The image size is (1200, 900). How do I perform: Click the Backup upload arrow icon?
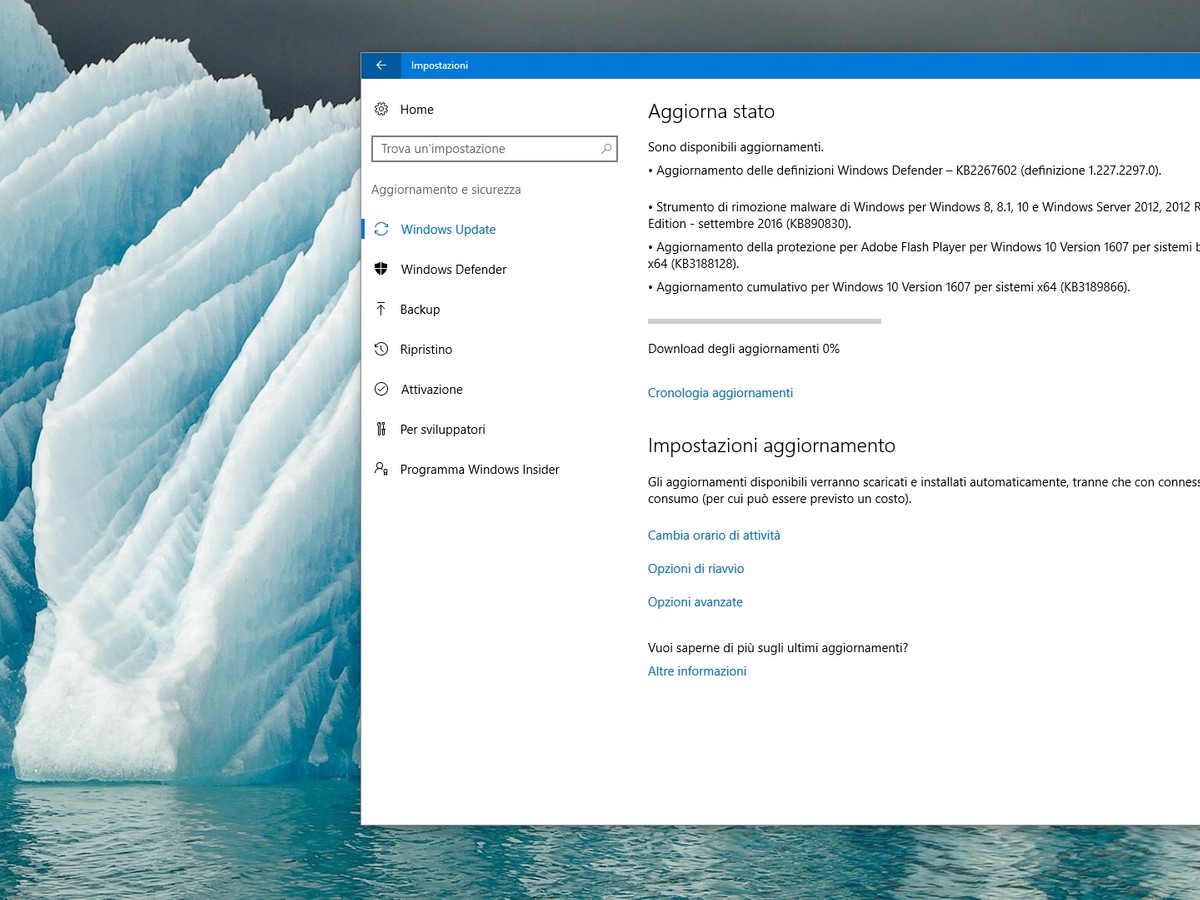381,309
